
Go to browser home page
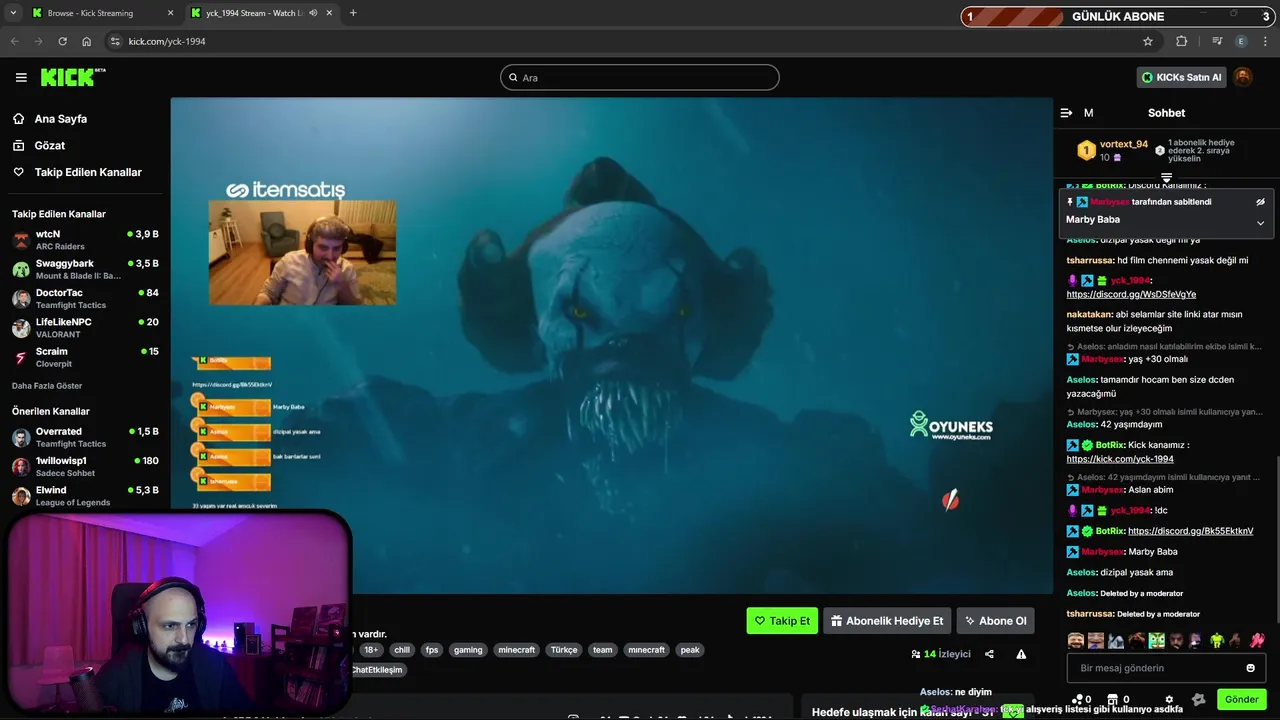point(87,41)
